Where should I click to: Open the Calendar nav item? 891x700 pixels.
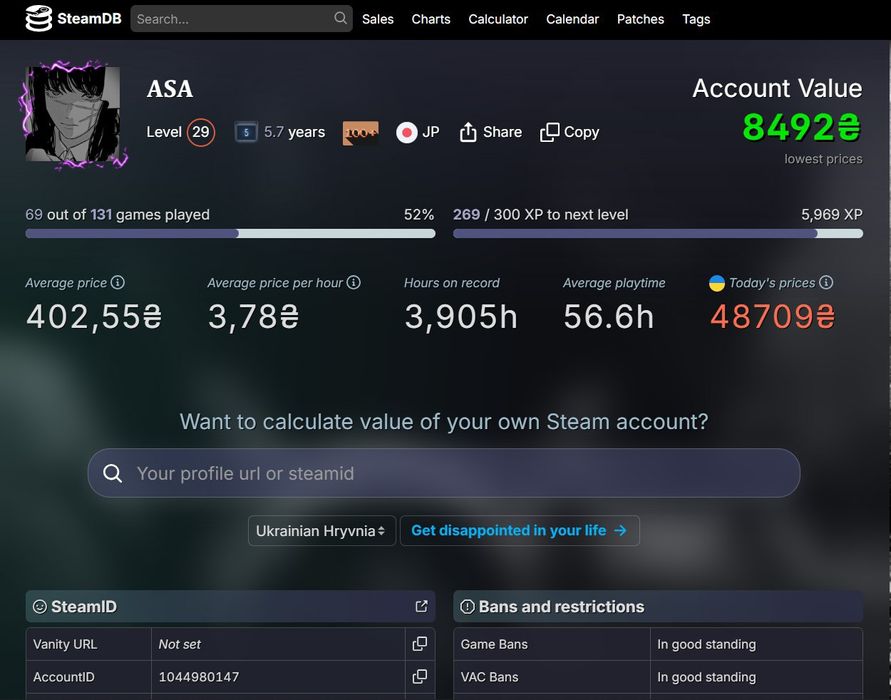(572, 19)
